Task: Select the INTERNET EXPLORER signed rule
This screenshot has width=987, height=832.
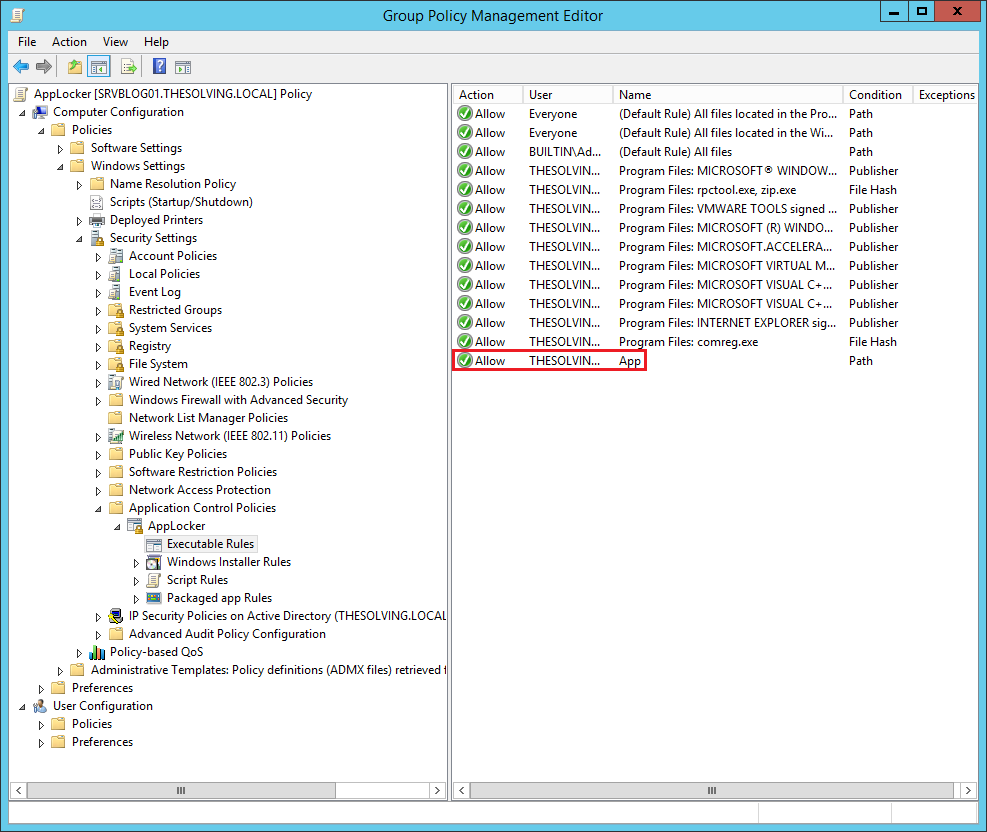Action: (715, 322)
